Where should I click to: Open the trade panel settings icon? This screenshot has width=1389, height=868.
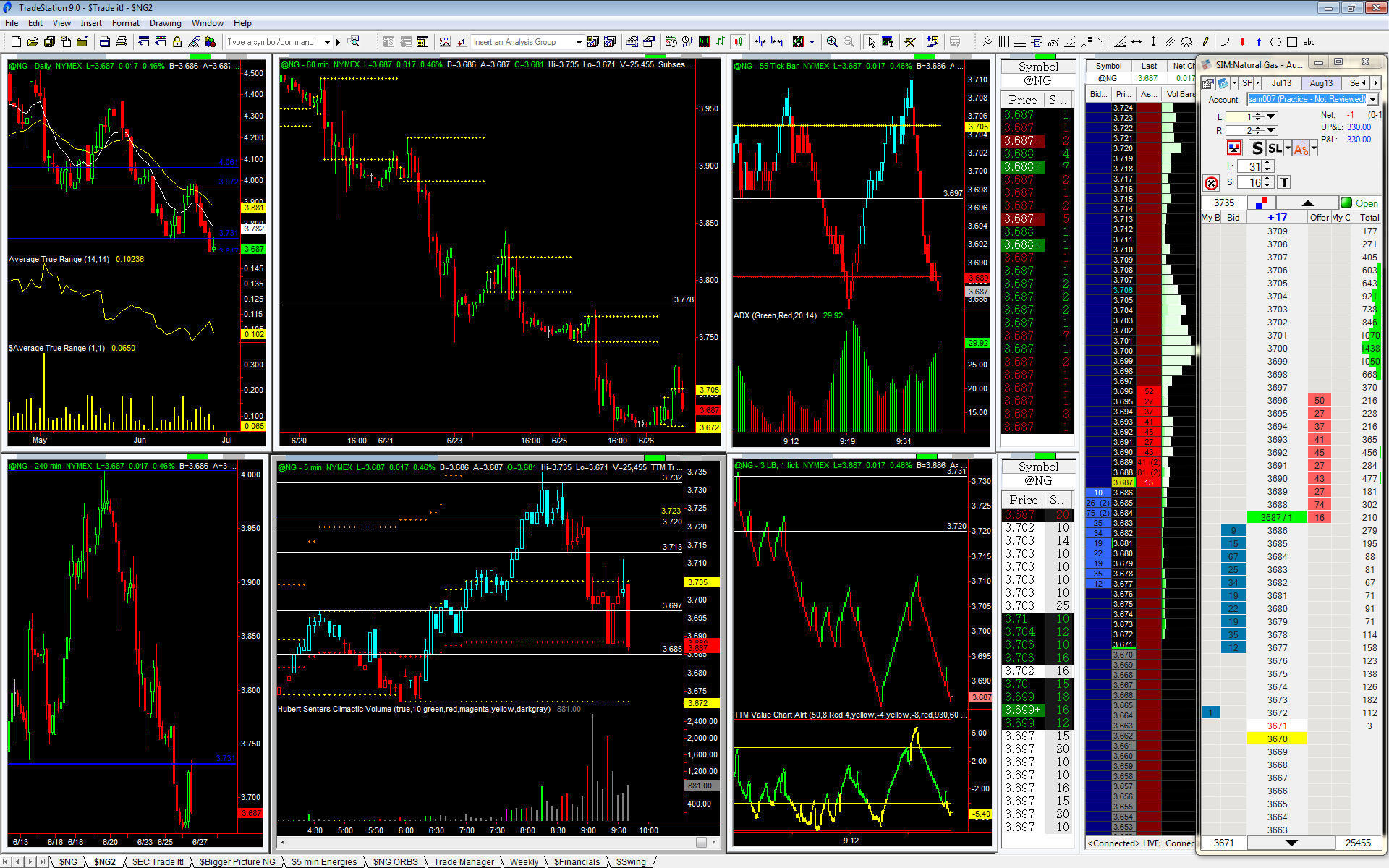coord(1208,83)
